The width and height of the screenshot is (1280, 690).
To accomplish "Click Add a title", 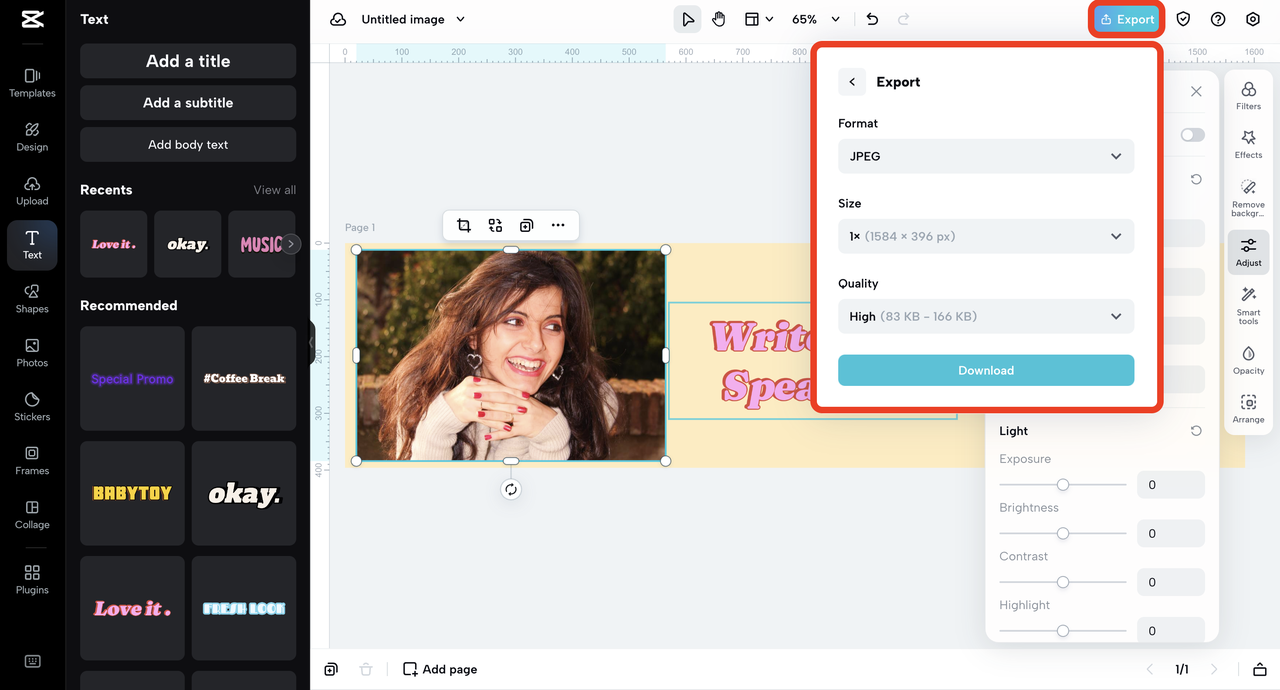I will pos(188,61).
